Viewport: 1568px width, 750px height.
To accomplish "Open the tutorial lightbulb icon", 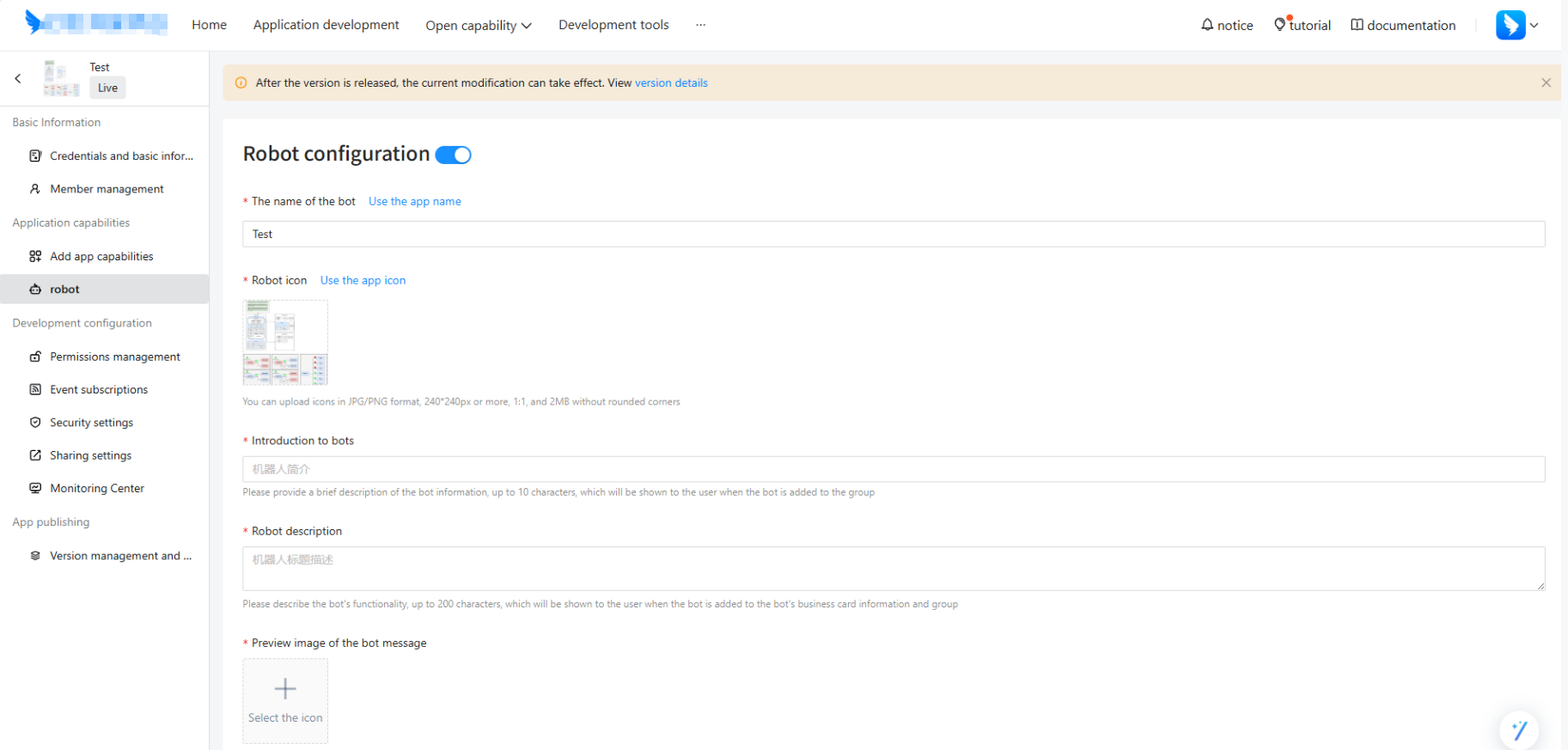I will pyautogui.click(x=1280, y=25).
